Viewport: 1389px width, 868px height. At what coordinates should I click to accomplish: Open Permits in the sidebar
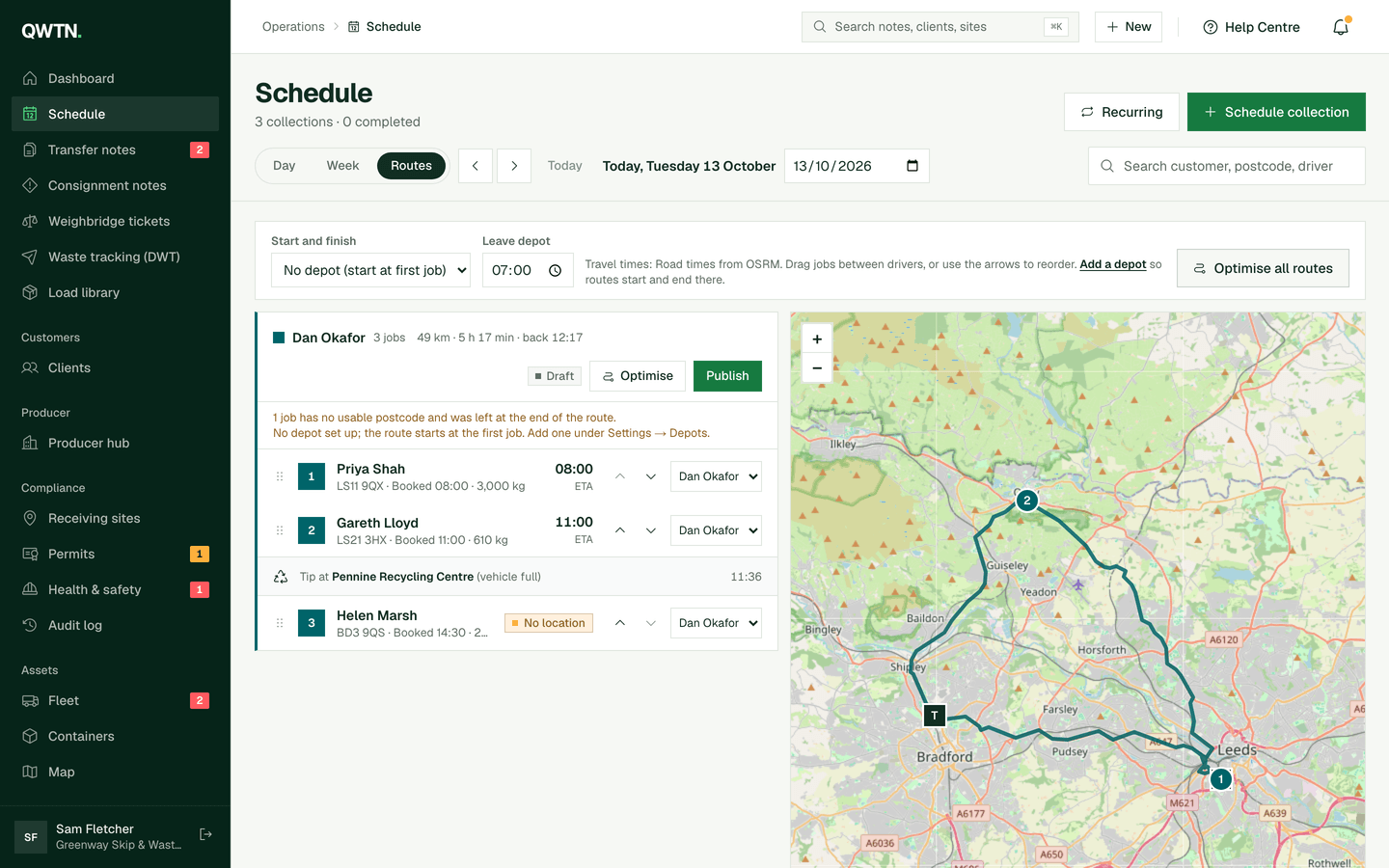pyautogui.click(x=115, y=554)
